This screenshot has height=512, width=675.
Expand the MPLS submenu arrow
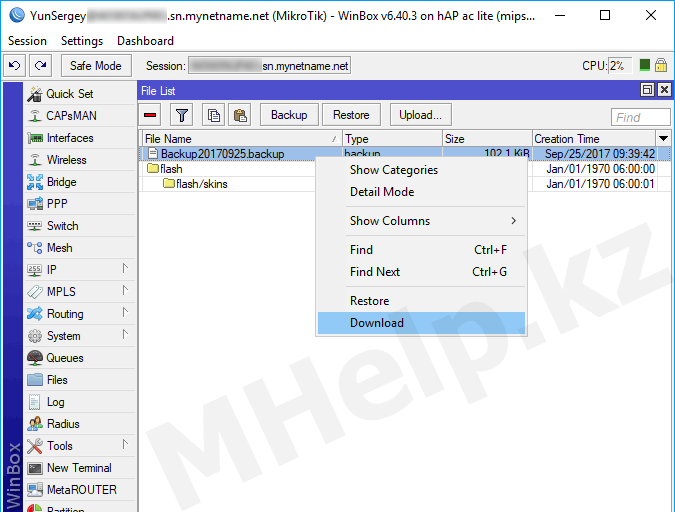tap(125, 291)
